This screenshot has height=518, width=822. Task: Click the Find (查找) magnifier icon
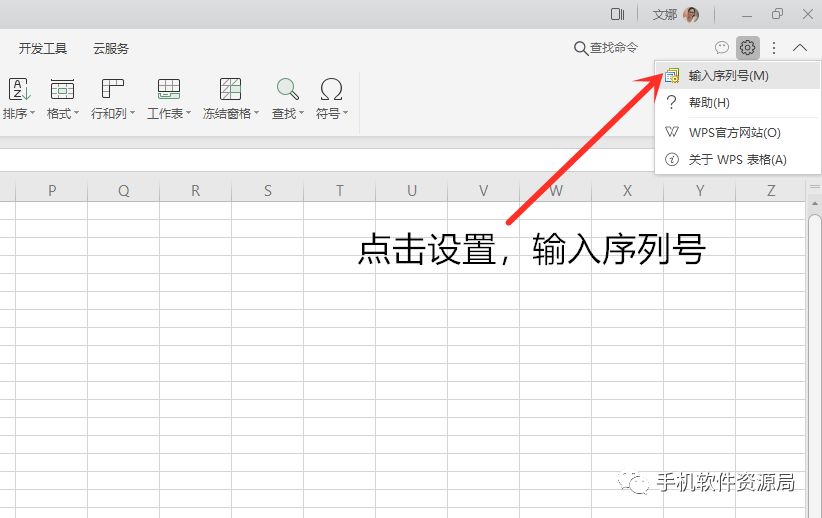(287, 89)
